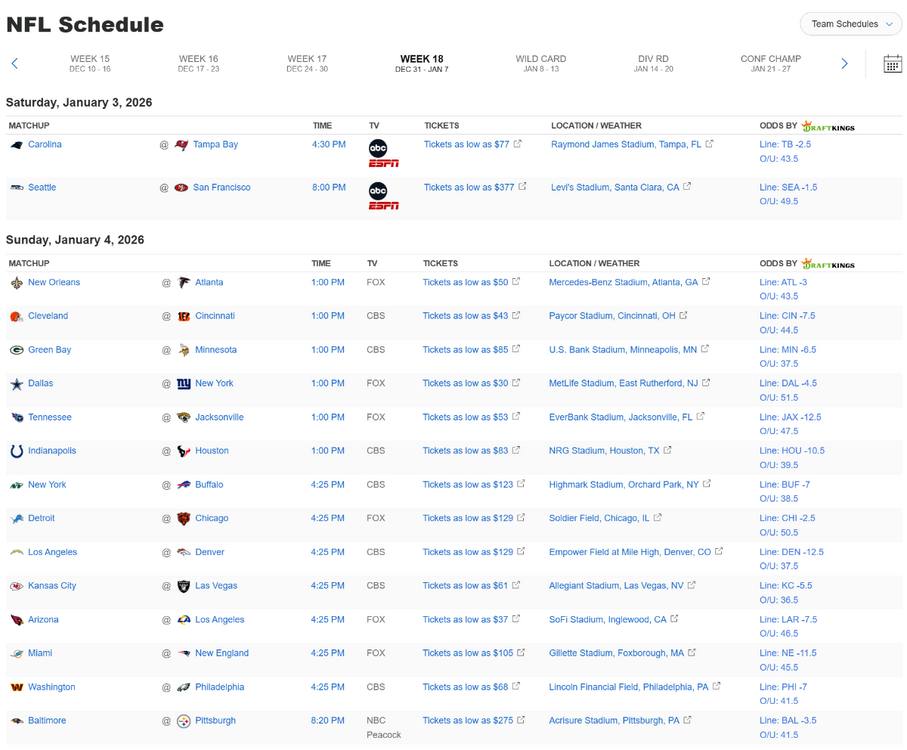The width and height of the screenshot is (907, 750).
Task: Open tickets as low as $377
Action: 469,187
